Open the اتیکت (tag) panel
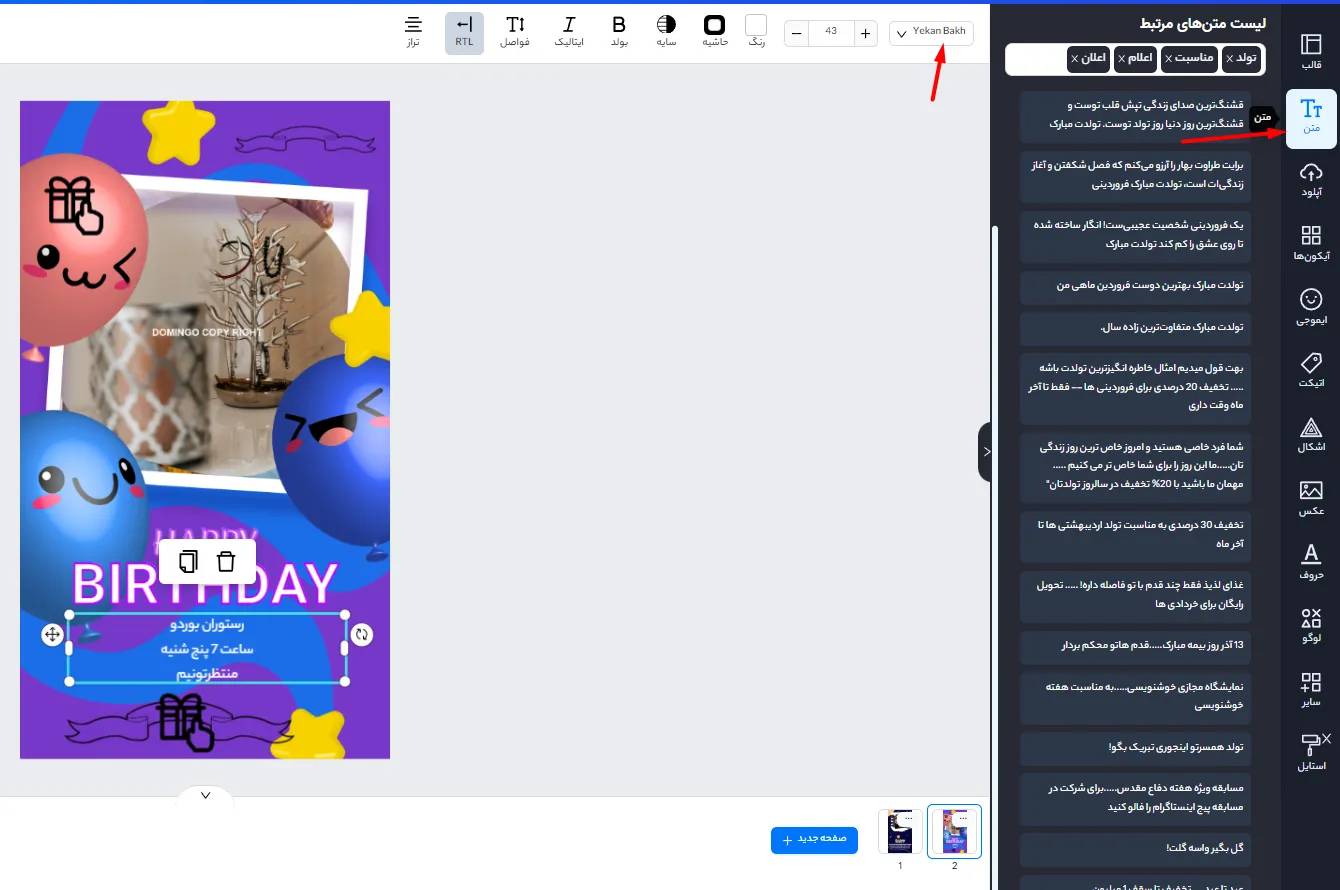 pos(1310,370)
